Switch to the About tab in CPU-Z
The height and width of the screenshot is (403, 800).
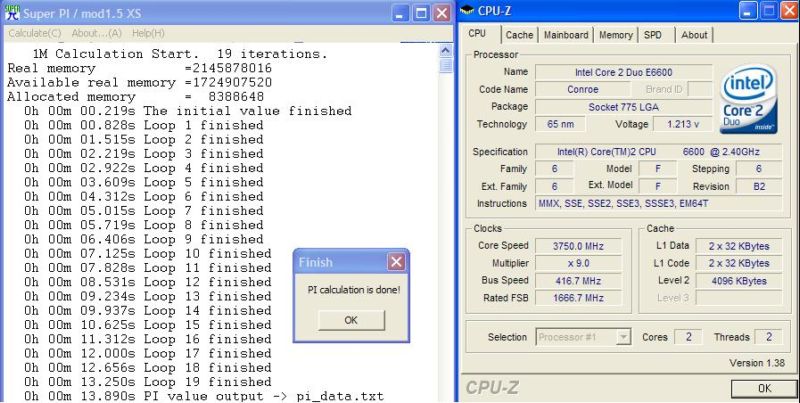[694, 35]
